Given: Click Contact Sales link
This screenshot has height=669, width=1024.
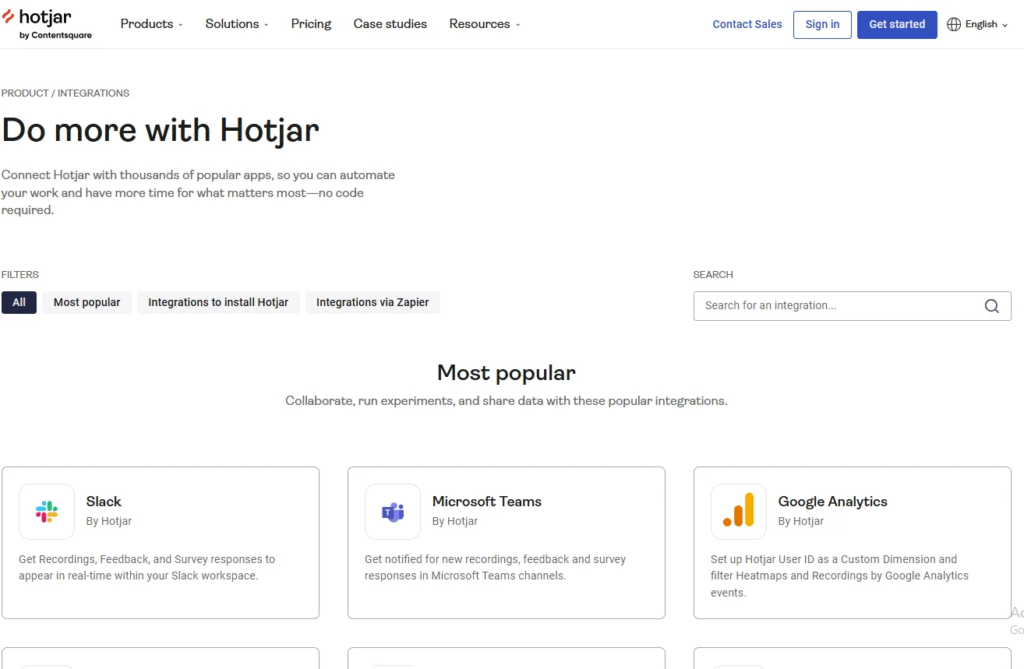Looking at the screenshot, I should [747, 24].
